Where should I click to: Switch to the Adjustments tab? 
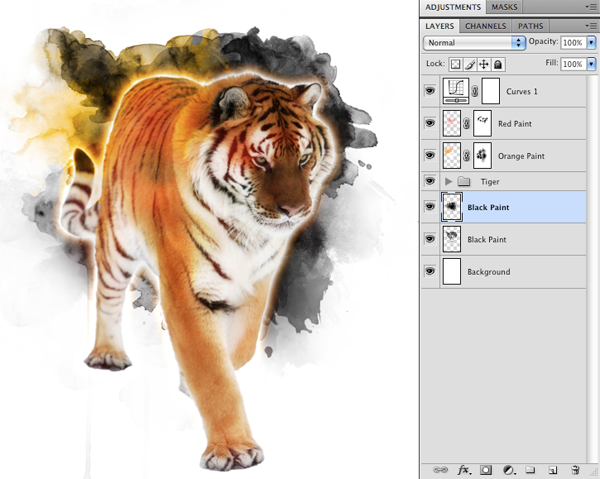453,7
